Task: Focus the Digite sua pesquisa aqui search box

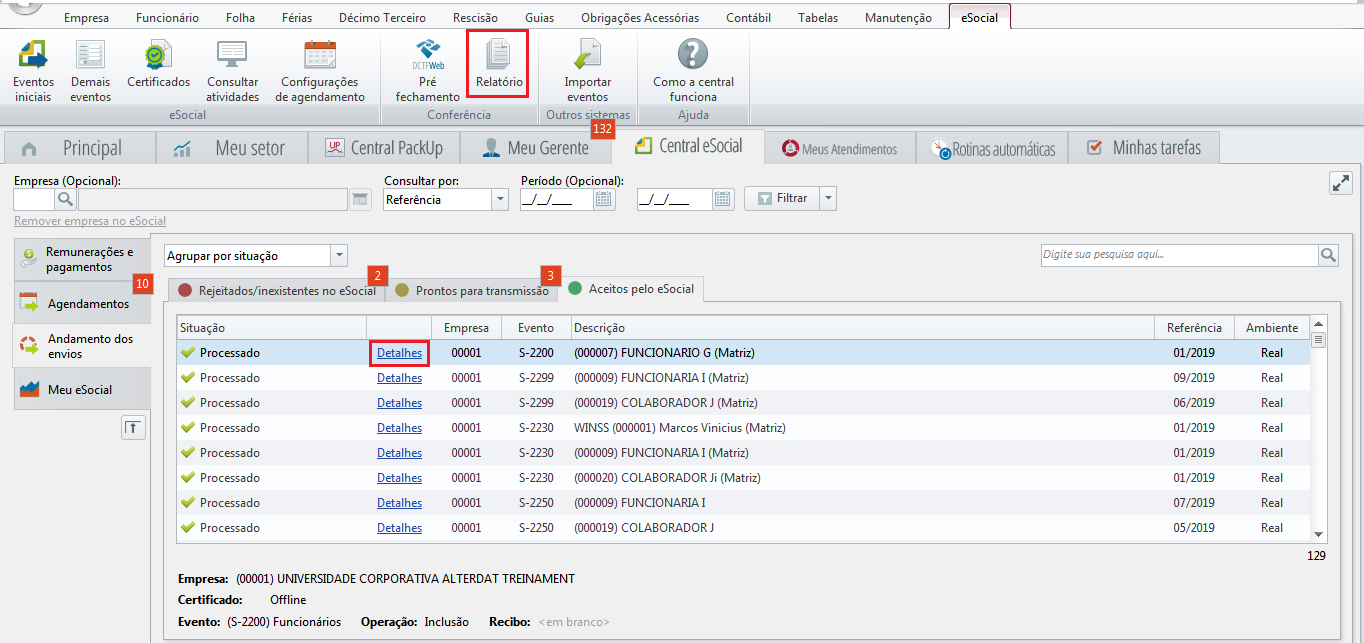Action: (1180, 255)
